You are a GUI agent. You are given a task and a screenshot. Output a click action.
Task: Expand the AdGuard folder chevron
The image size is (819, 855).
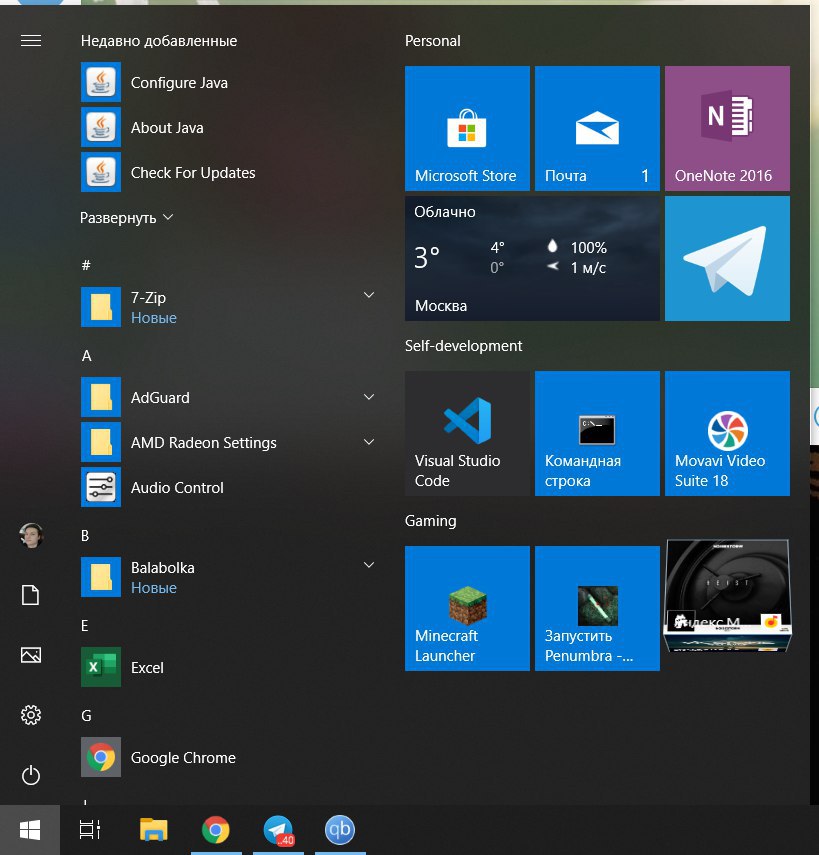(369, 397)
